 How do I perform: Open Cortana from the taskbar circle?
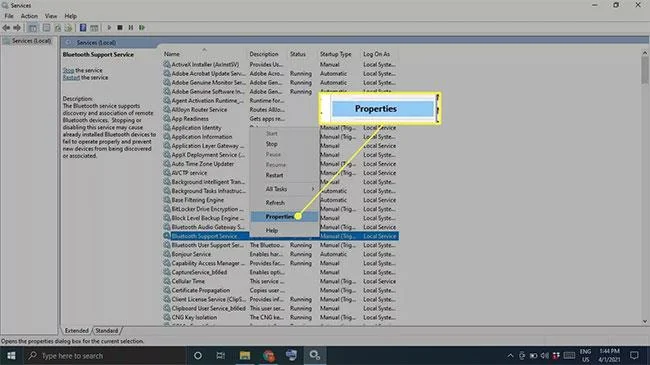(x=198, y=355)
